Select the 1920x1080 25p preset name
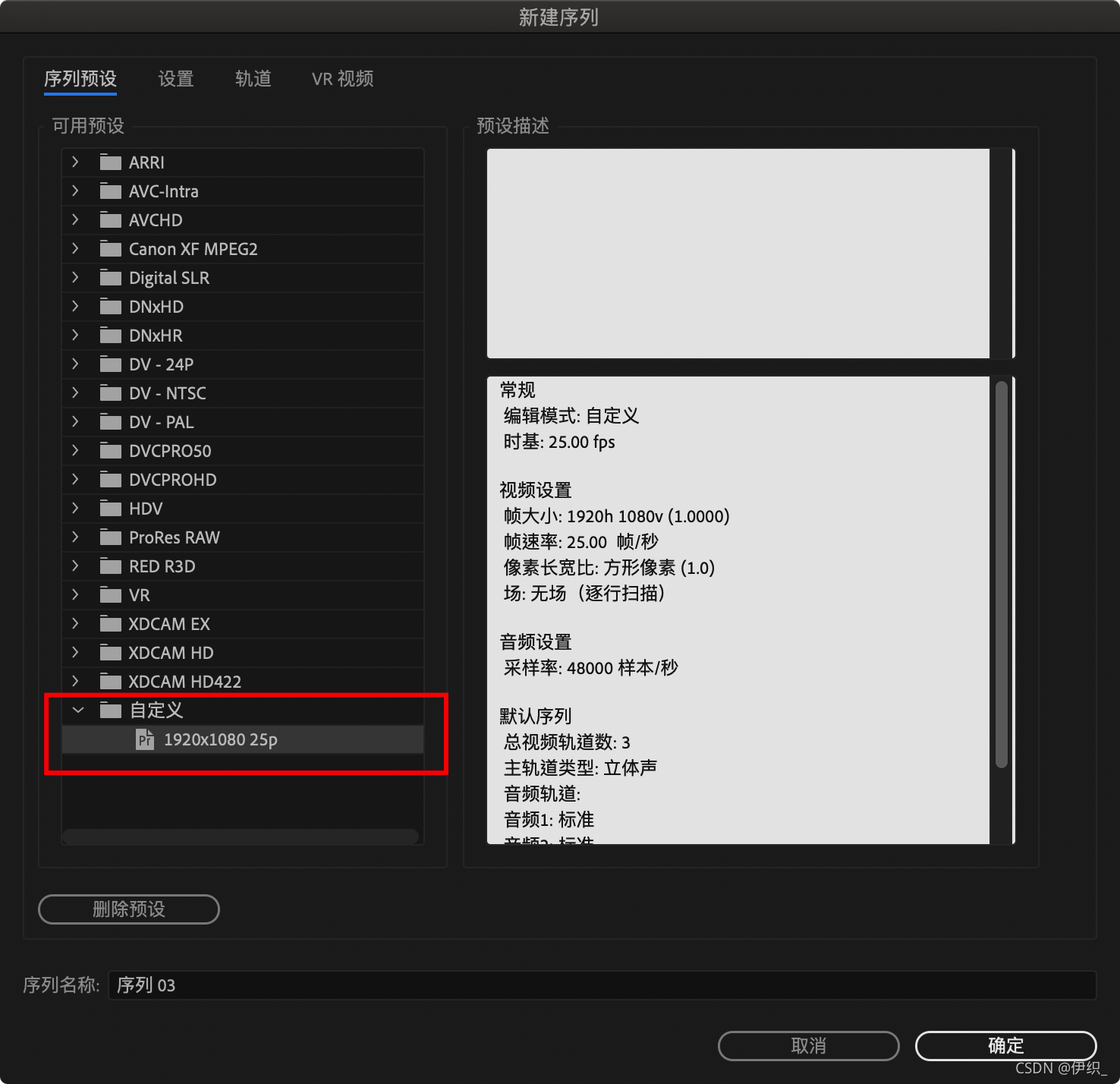Image resolution: width=1120 pixels, height=1084 pixels. [x=221, y=739]
